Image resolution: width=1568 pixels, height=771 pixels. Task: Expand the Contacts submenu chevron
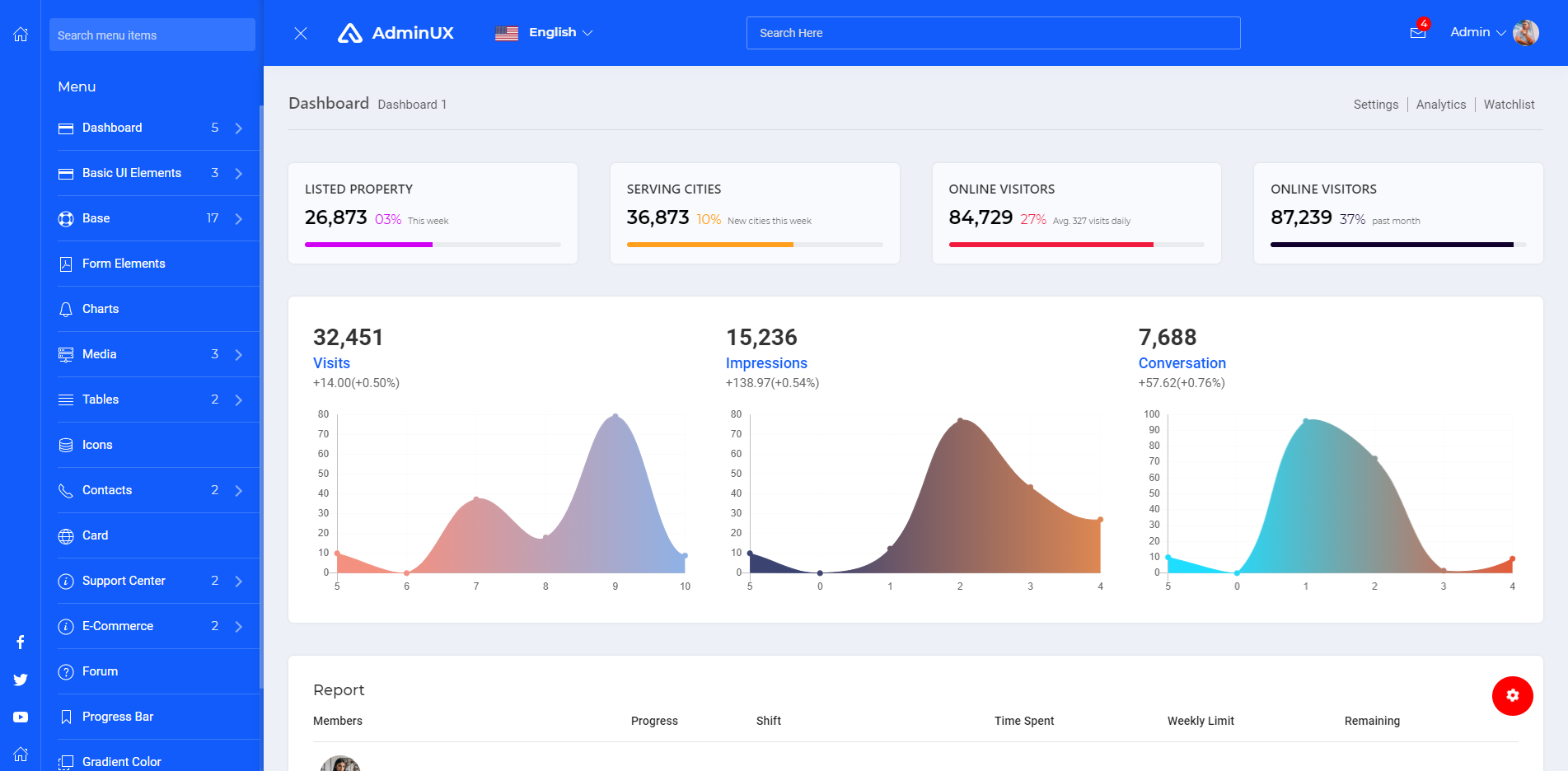239,491
